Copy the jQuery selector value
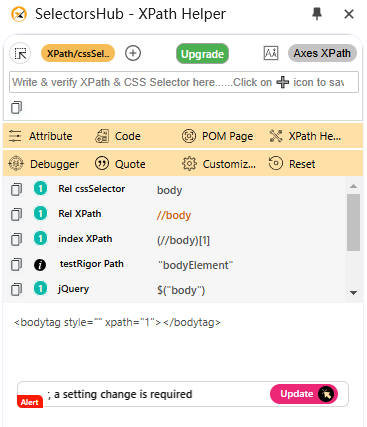This screenshot has width=367, height=427. tap(16, 289)
